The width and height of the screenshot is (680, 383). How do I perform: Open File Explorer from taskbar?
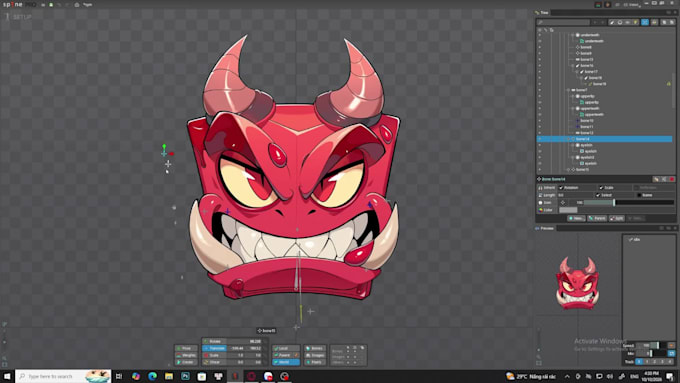click(169, 376)
